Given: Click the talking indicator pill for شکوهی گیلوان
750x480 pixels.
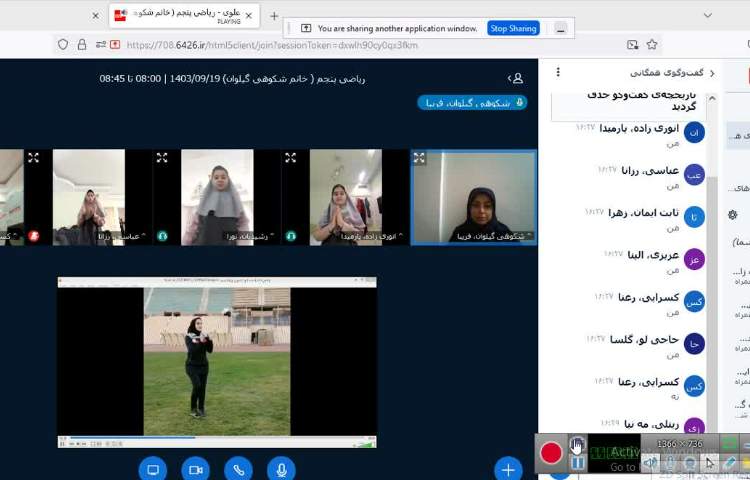Looking at the screenshot, I should (472, 103).
